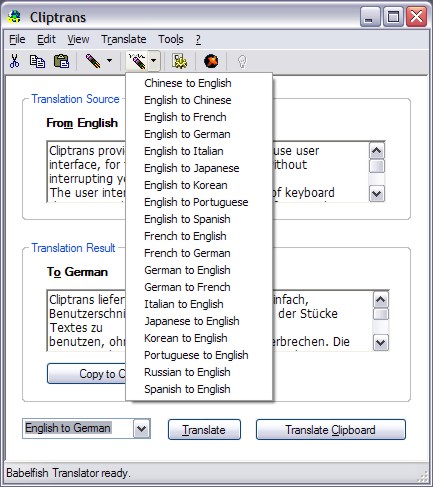The image size is (433, 487).
Task: Choose English to German in popup list
Action: [199, 134]
